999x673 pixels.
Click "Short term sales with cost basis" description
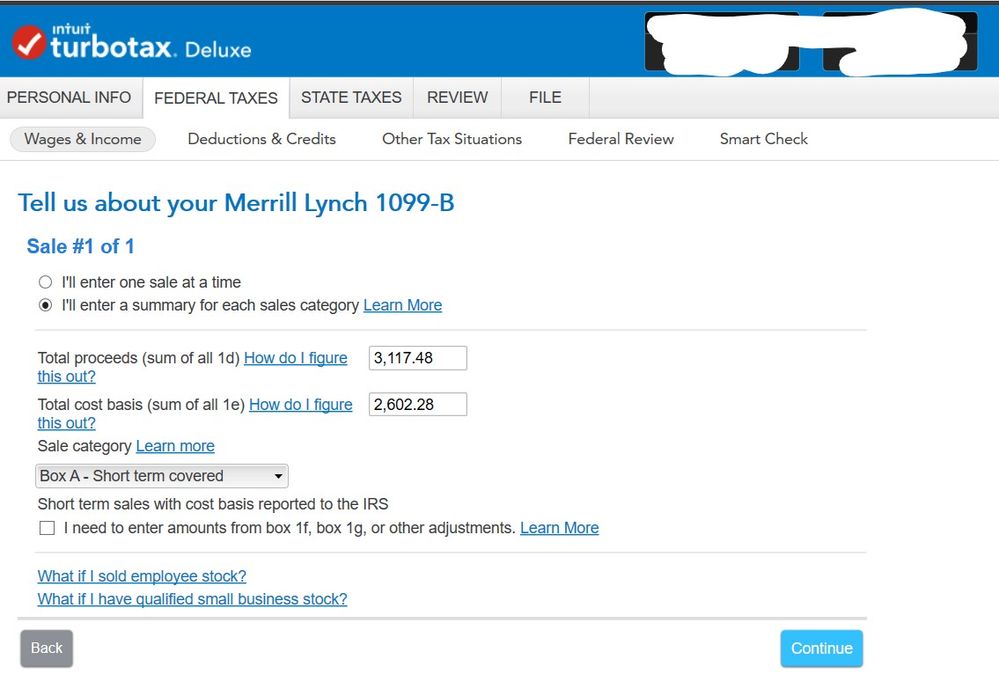click(x=213, y=504)
